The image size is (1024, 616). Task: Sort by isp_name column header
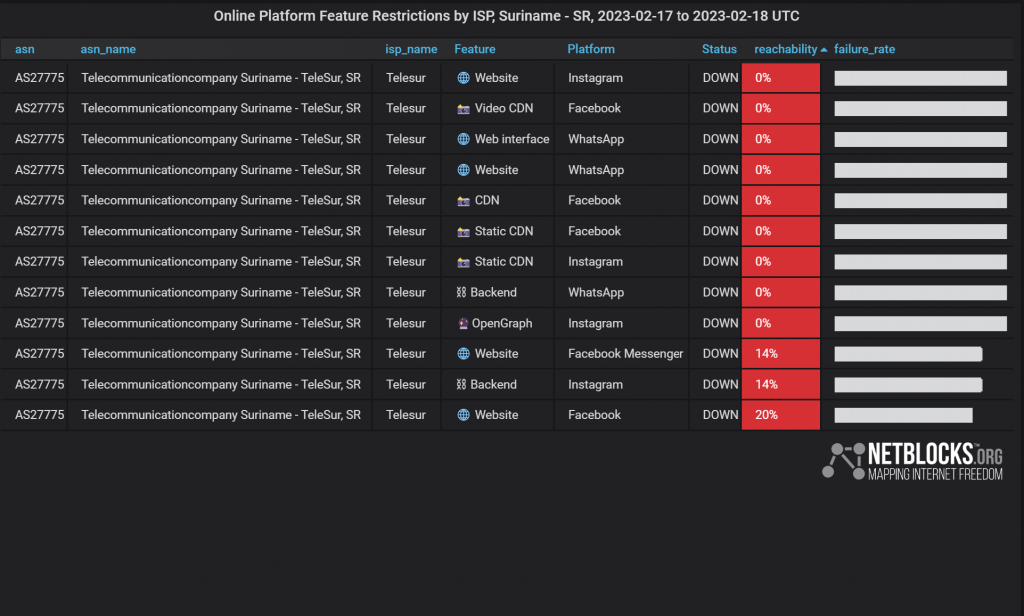pos(411,49)
